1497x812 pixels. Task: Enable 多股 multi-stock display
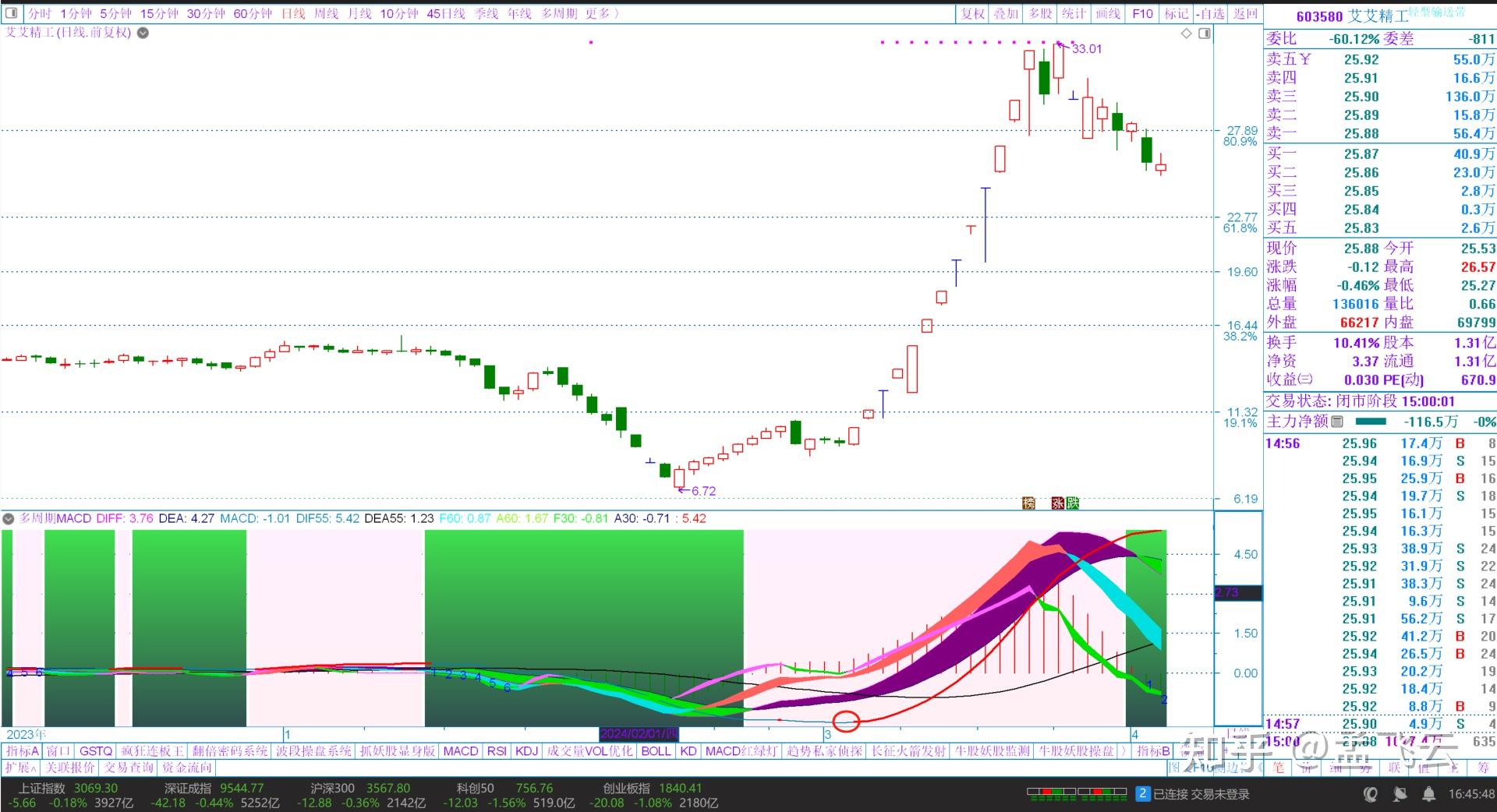tap(1040, 13)
